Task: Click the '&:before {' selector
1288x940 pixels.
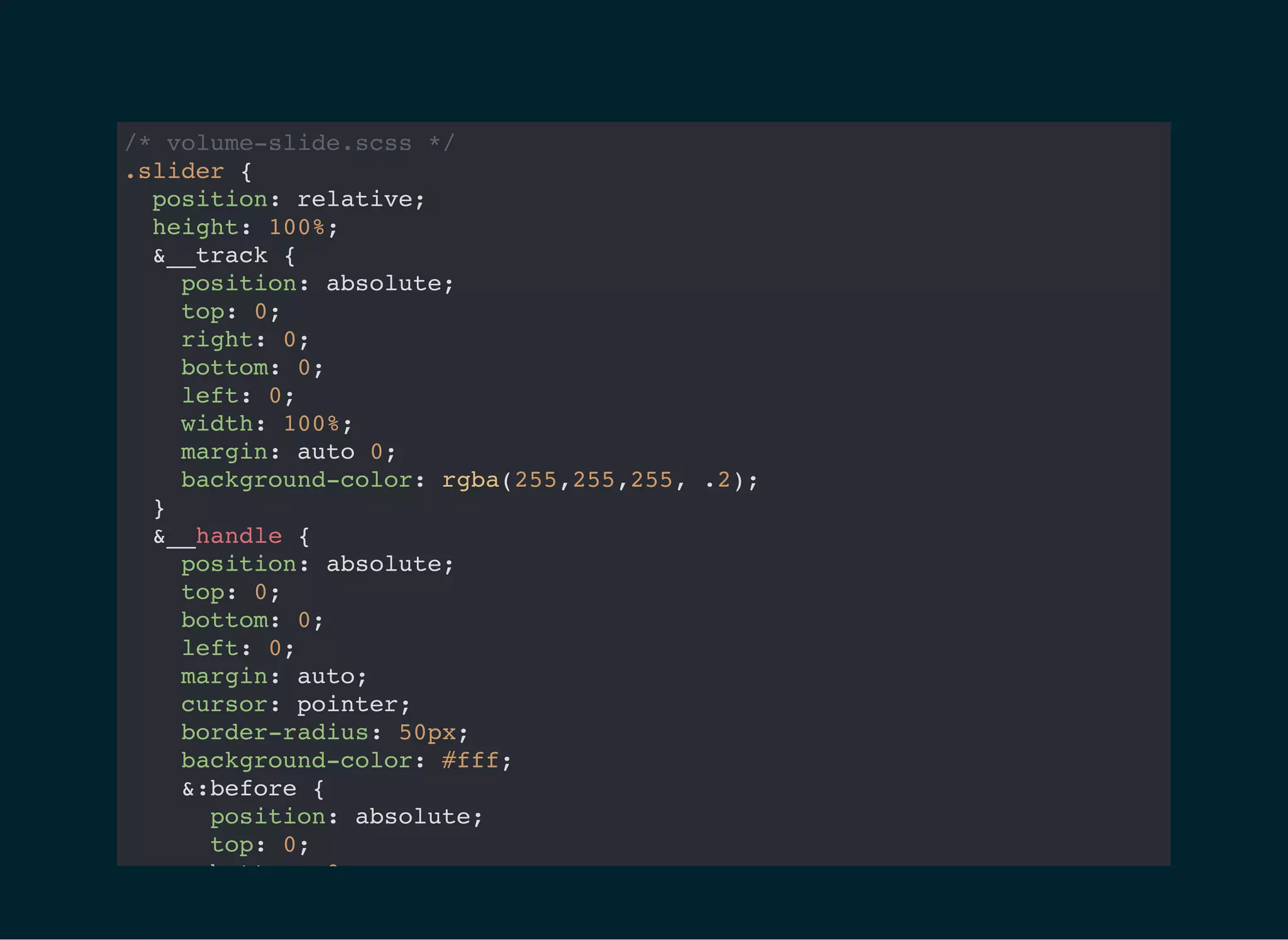Action: coord(253,789)
